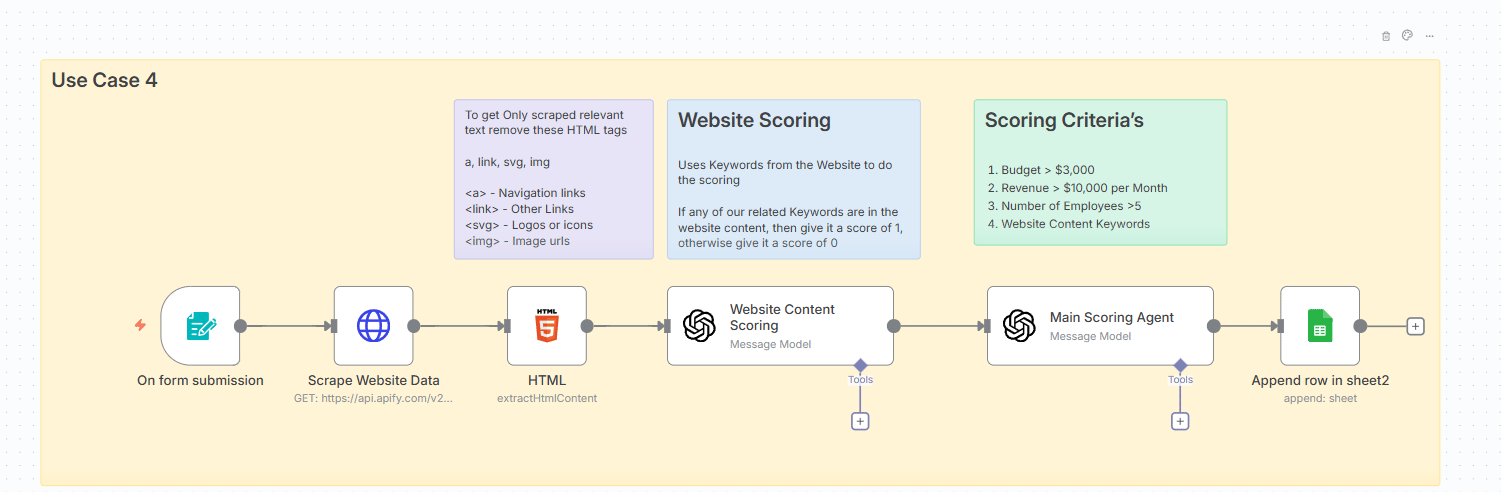Add node after Append row in sheet2

point(1415,326)
